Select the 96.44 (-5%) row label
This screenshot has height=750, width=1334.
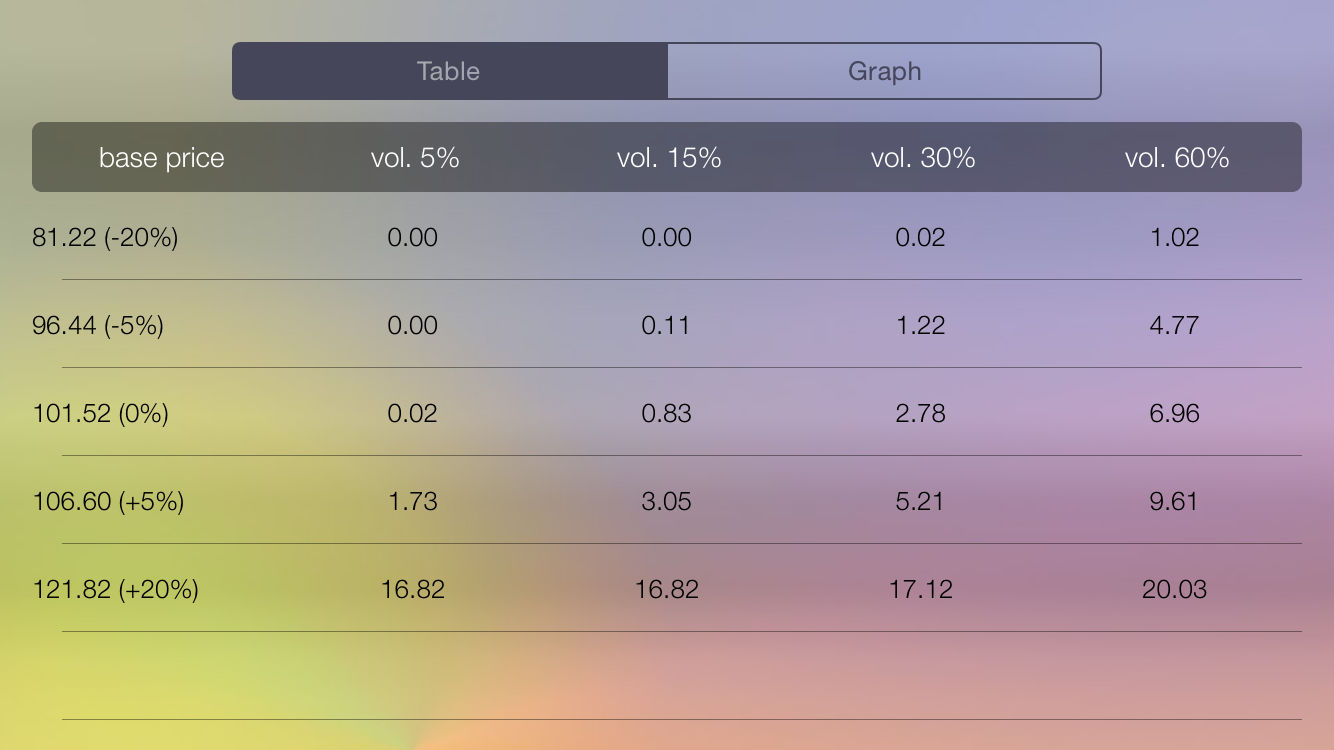click(x=96, y=325)
